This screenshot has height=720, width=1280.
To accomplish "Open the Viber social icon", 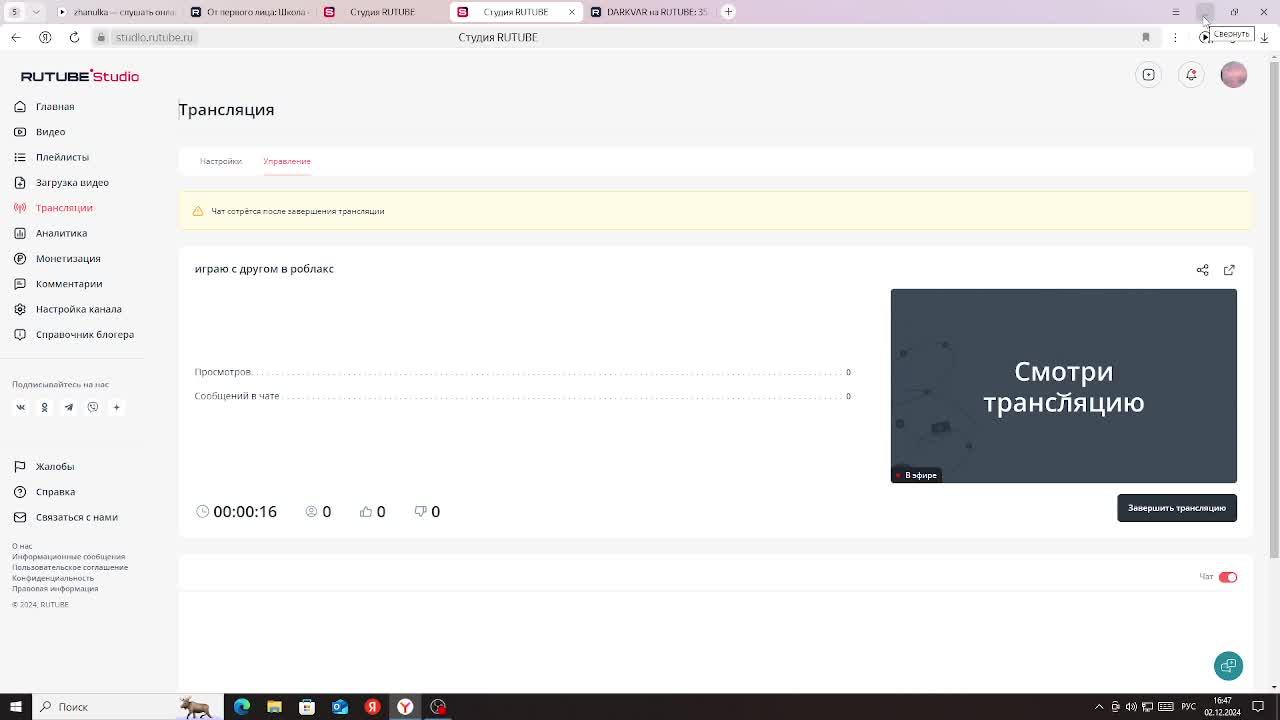I will click(92, 407).
